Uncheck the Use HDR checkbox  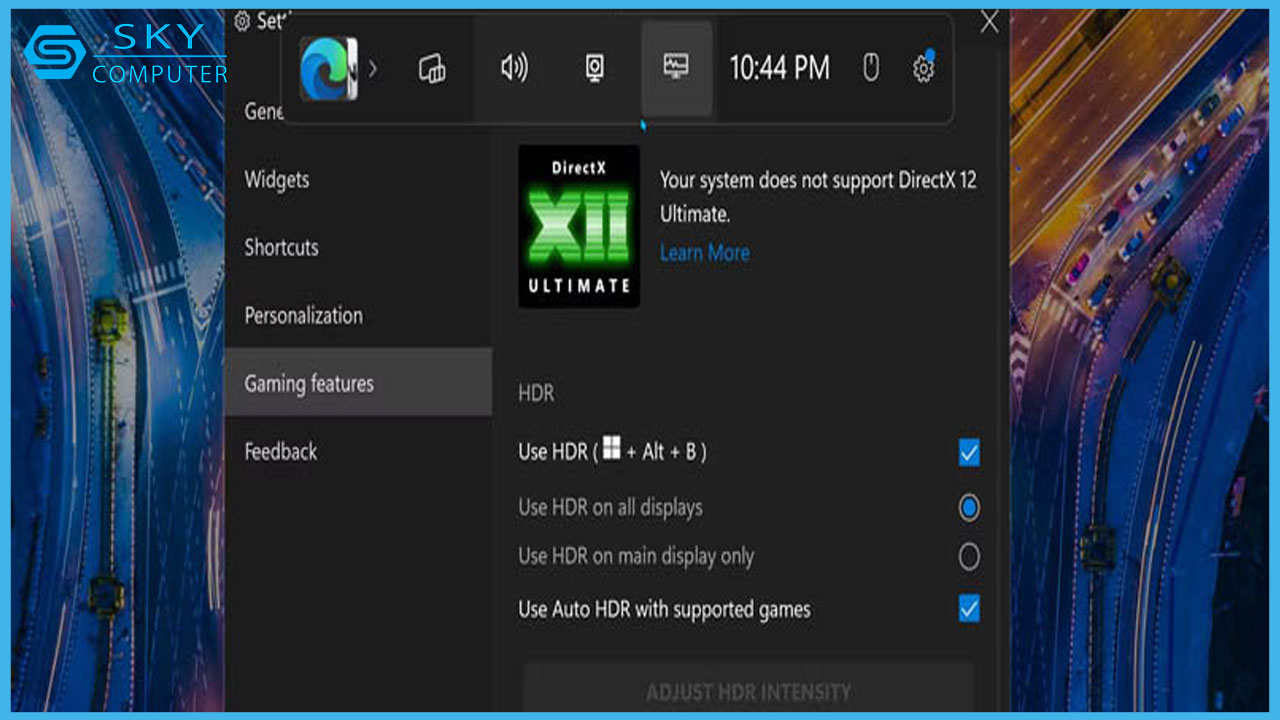968,452
